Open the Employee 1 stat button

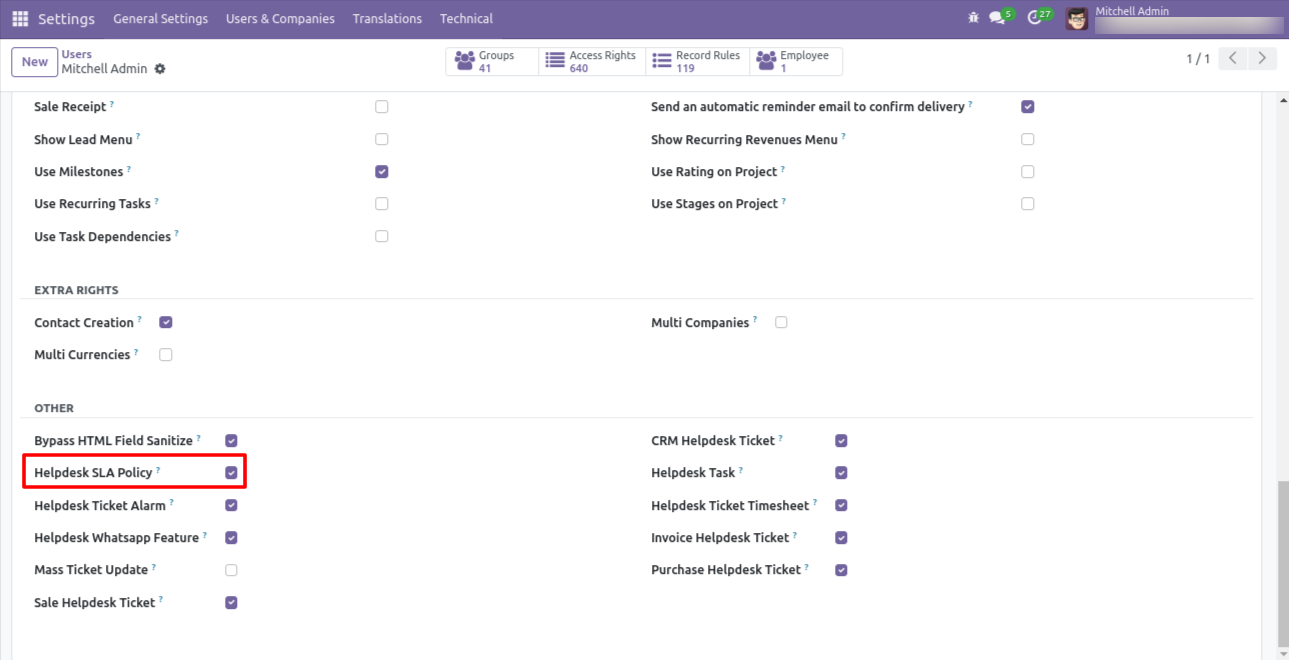point(796,61)
